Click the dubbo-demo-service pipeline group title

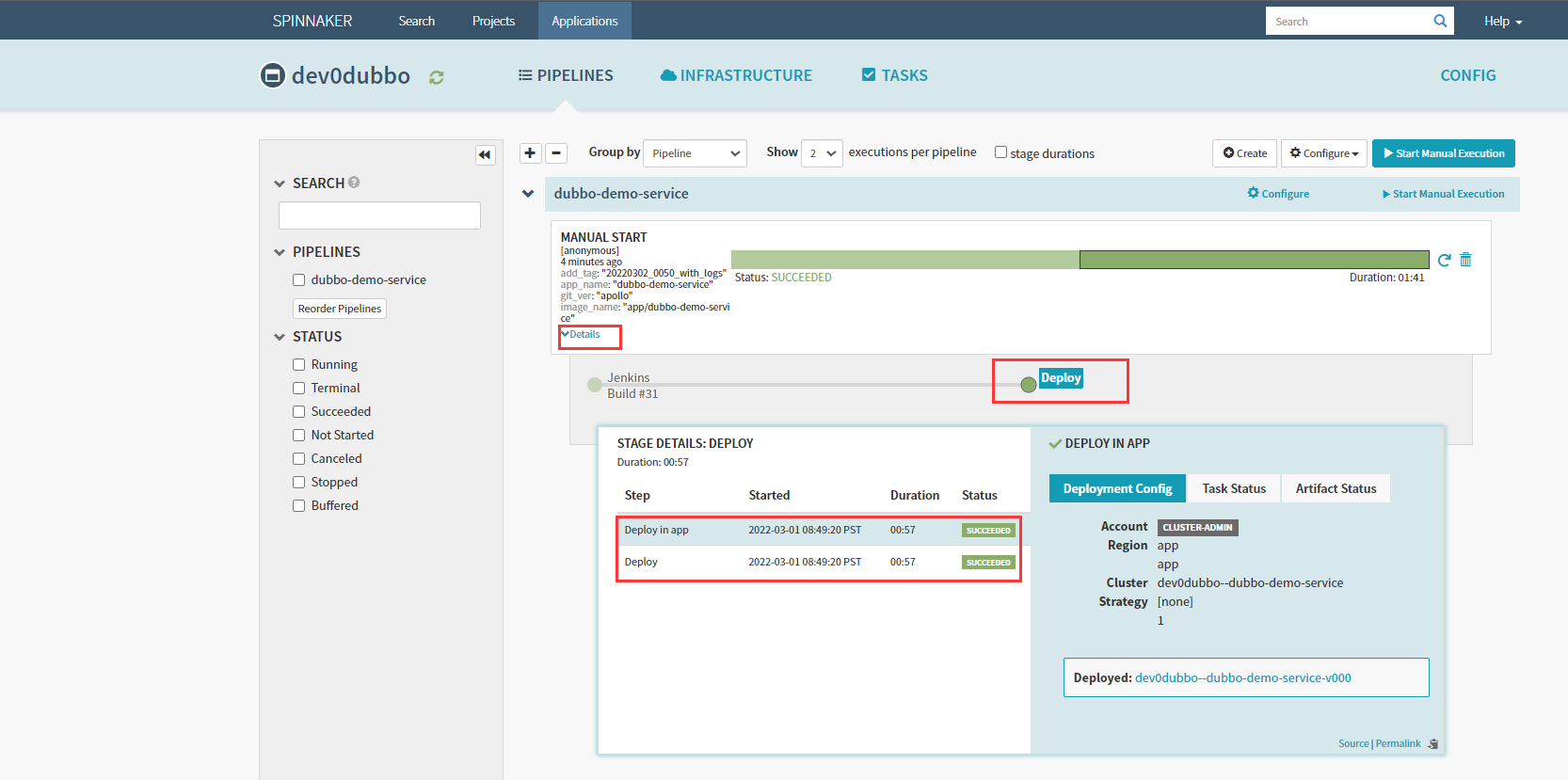621,194
